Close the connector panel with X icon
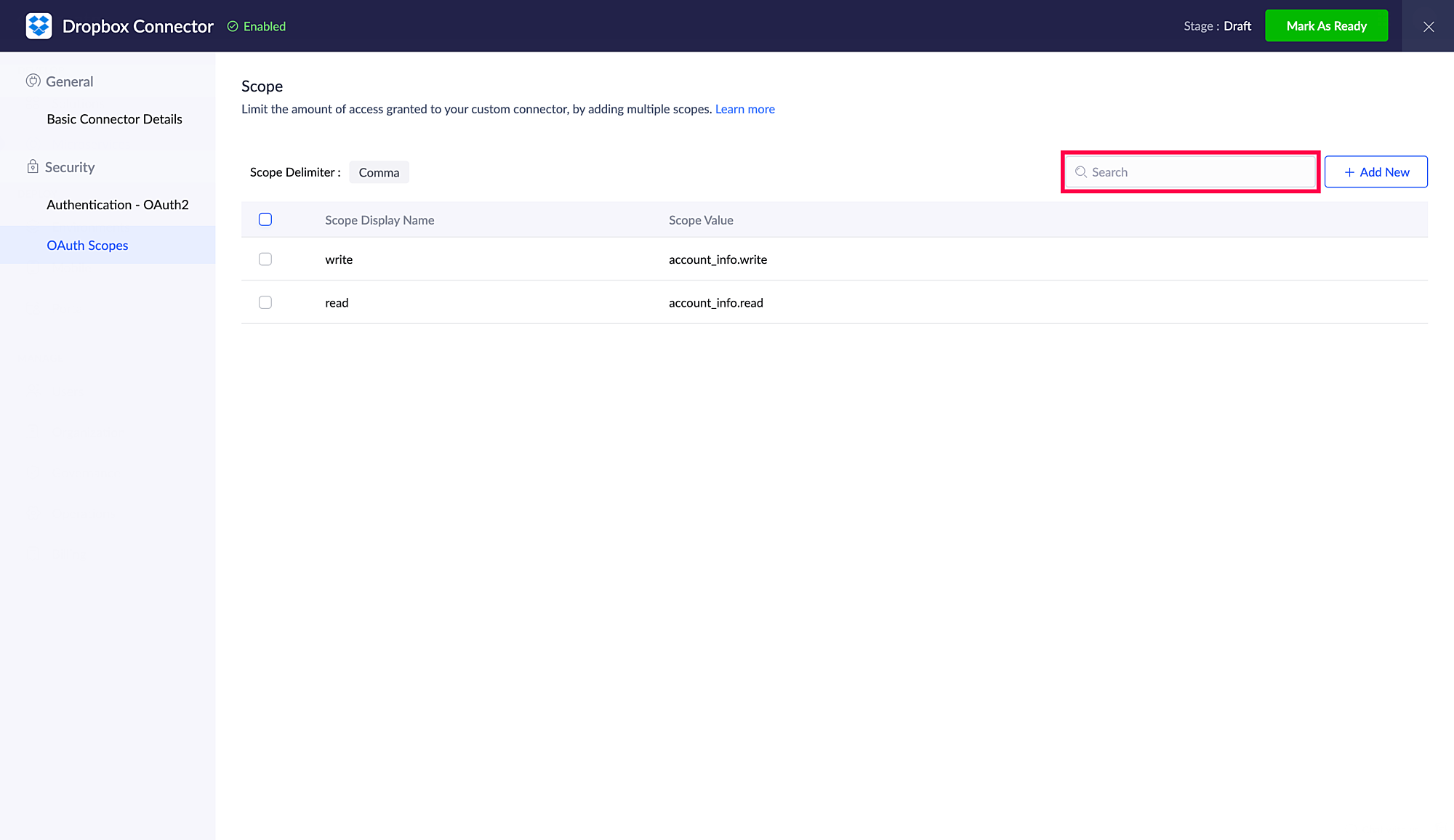The image size is (1454, 840). [x=1428, y=26]
